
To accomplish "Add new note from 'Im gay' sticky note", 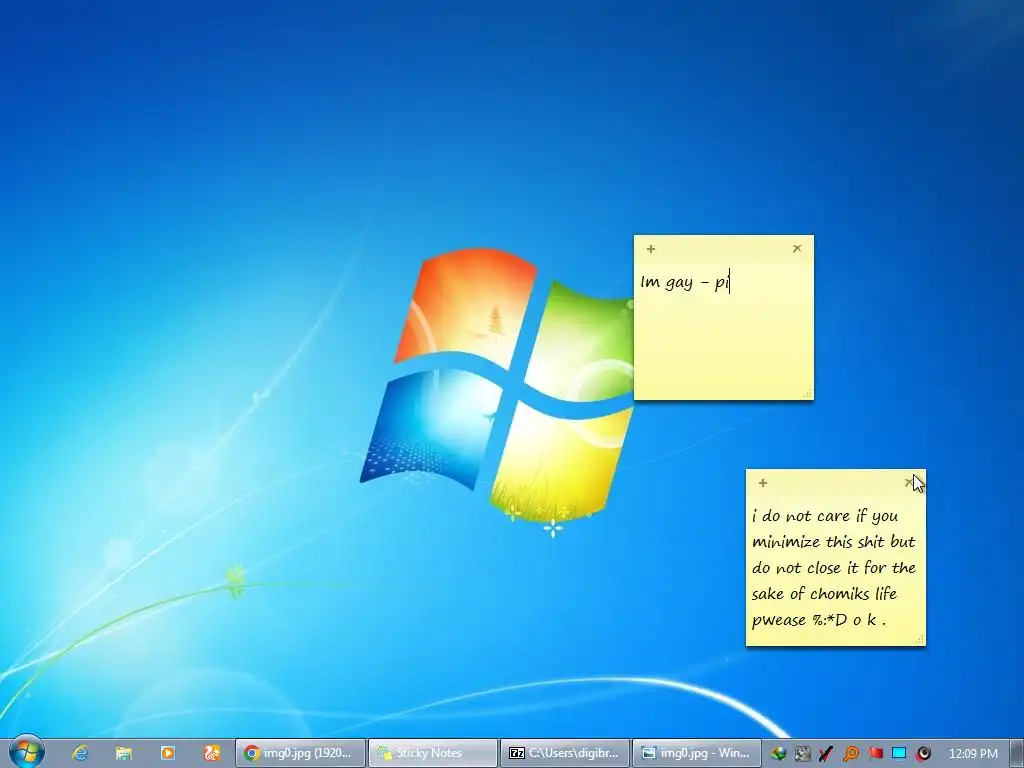I will point(650,249).
